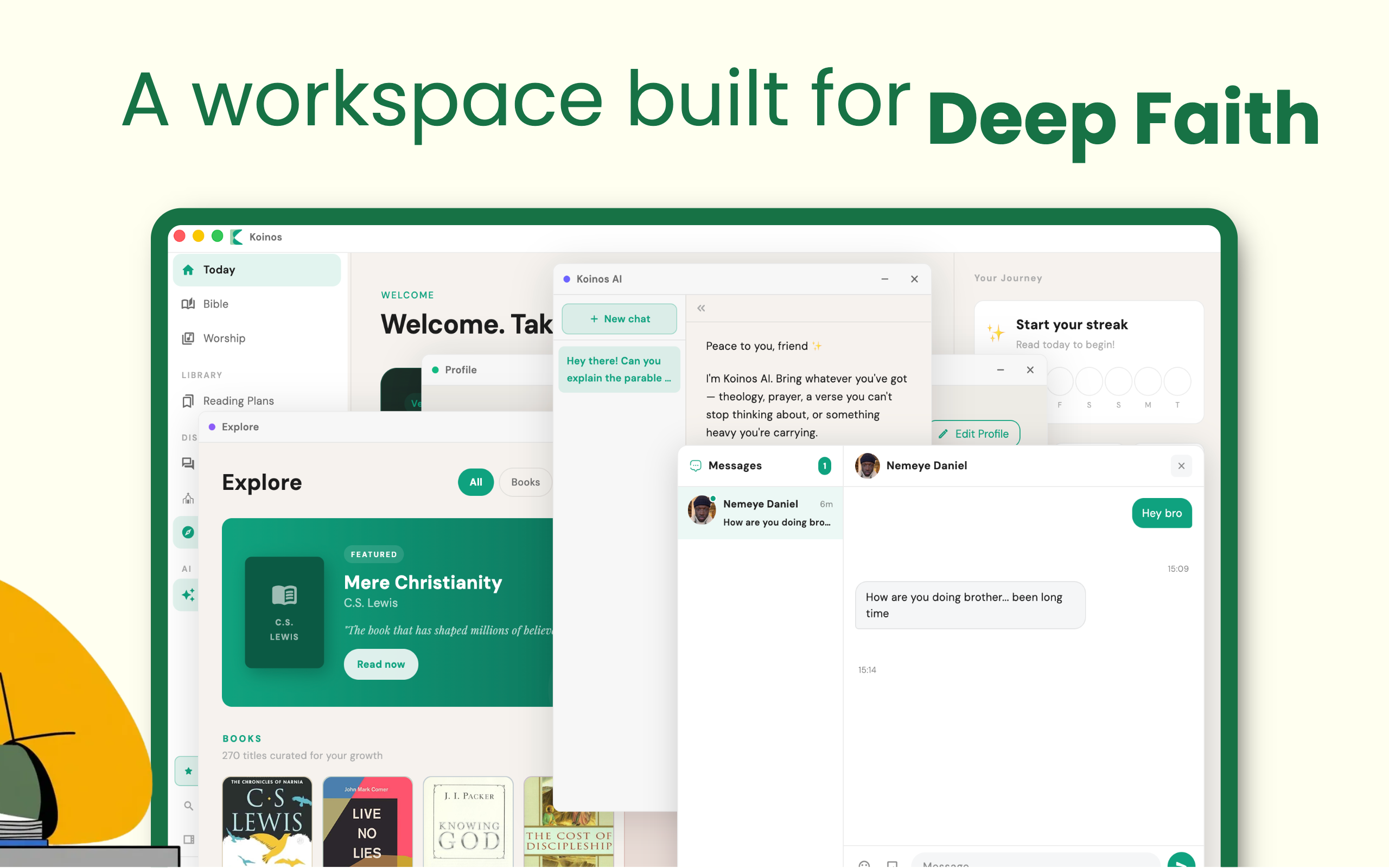This screenshot has height=868, width=1389.
Task: Open the Knowing God book cover
Action: (468, 821)
